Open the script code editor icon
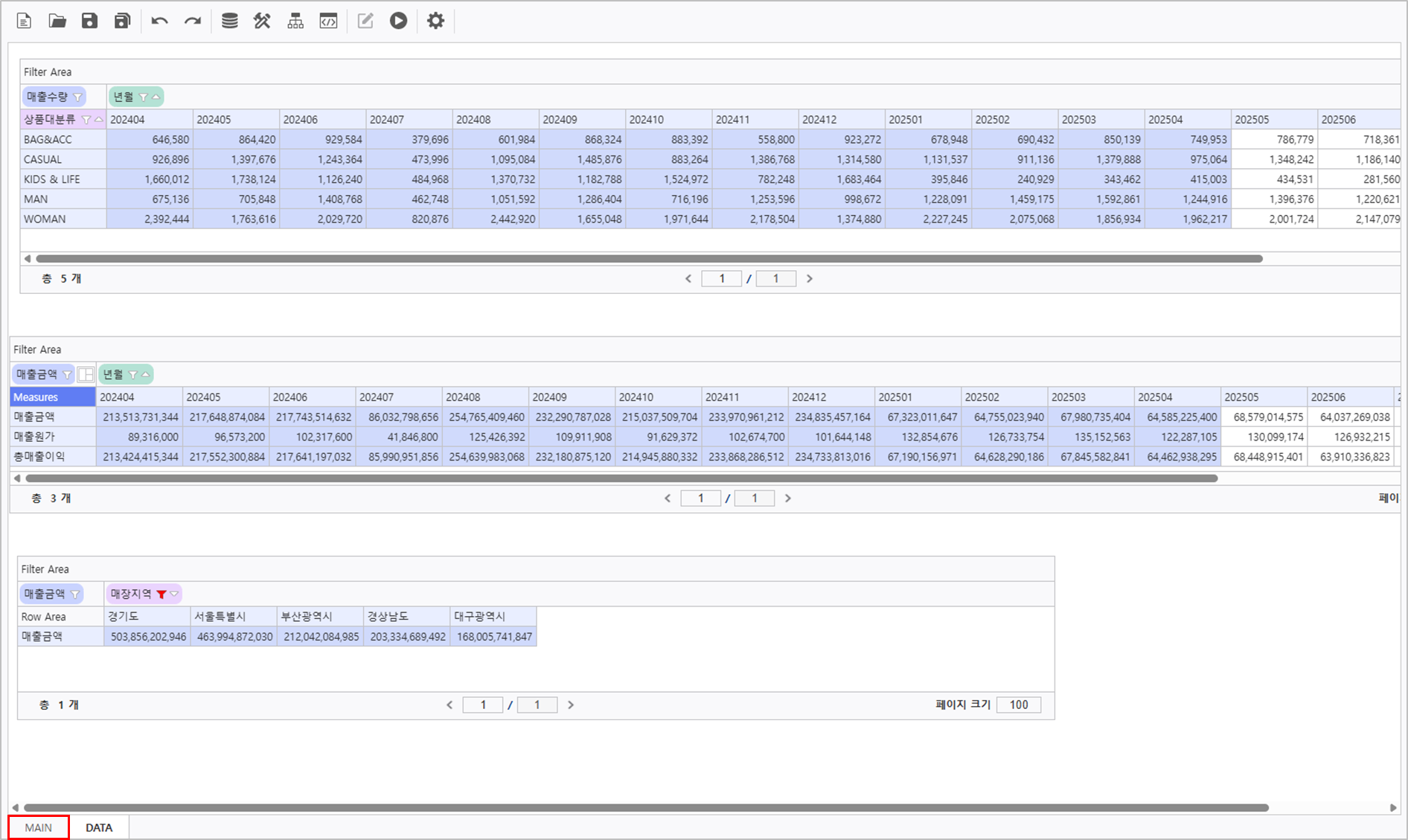 point(328,21)
